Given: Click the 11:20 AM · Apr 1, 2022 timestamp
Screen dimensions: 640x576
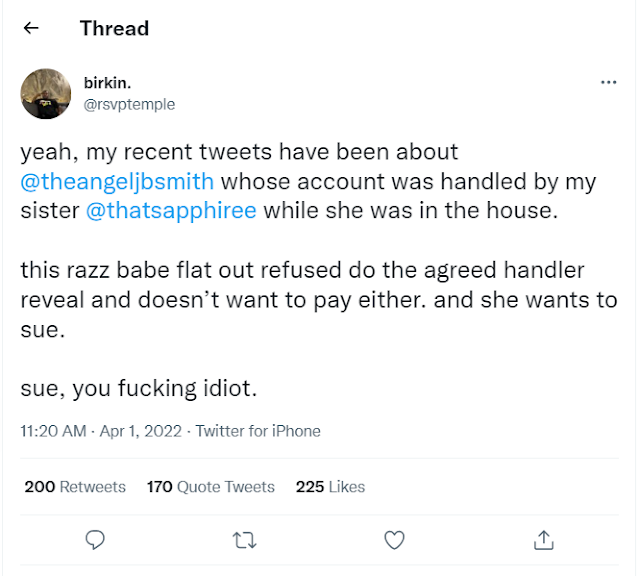Looking at the screenshot, I should click(x=101, y=431).
